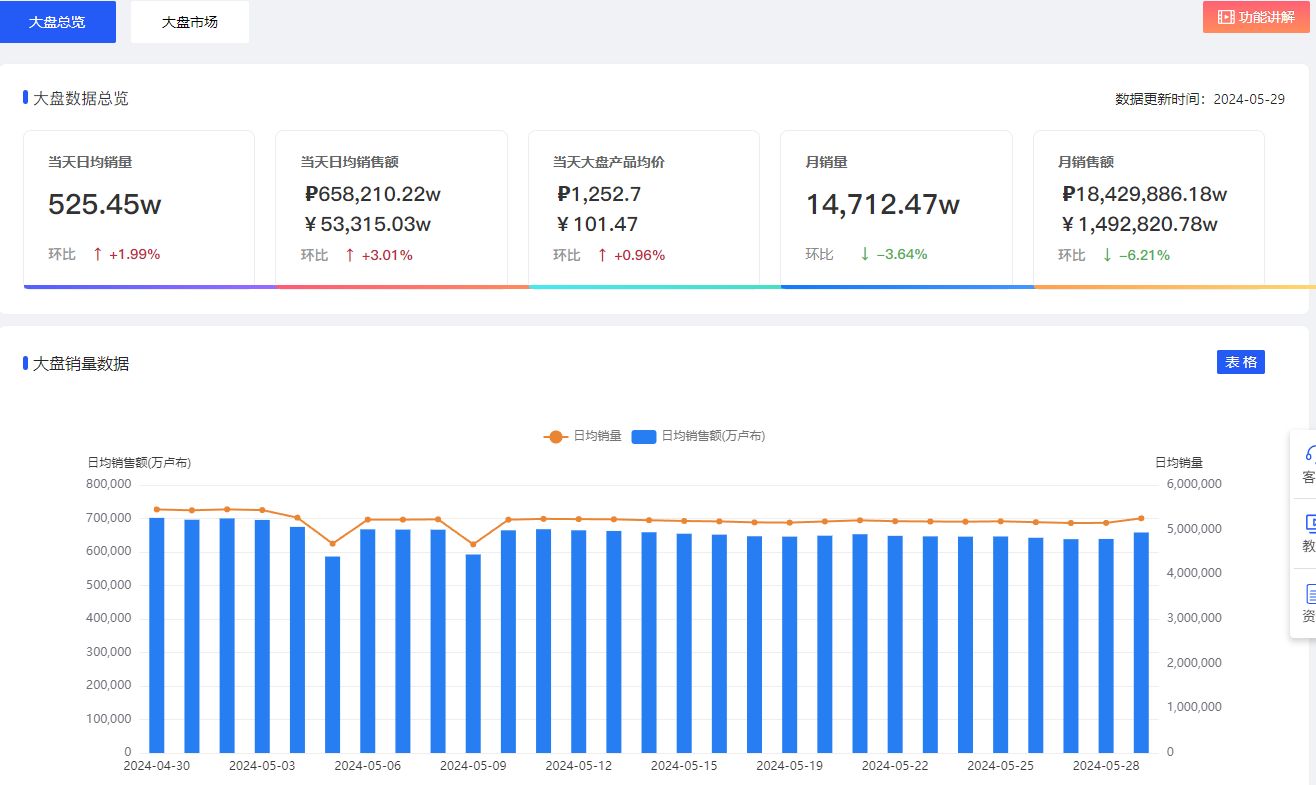
Task: Select the 当天大盘产品均价 card
Action: click(x=644, y=209)
